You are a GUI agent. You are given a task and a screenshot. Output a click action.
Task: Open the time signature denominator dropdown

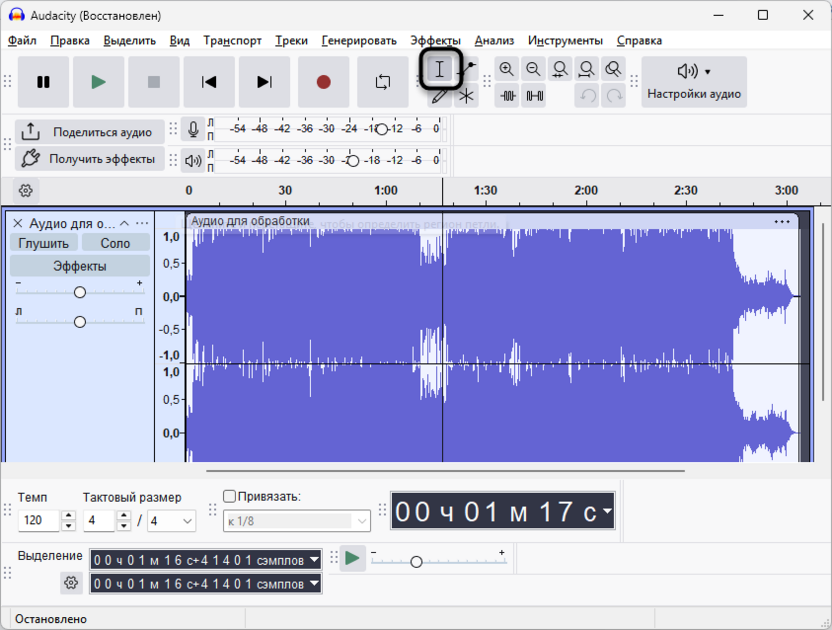pos(172,521)
